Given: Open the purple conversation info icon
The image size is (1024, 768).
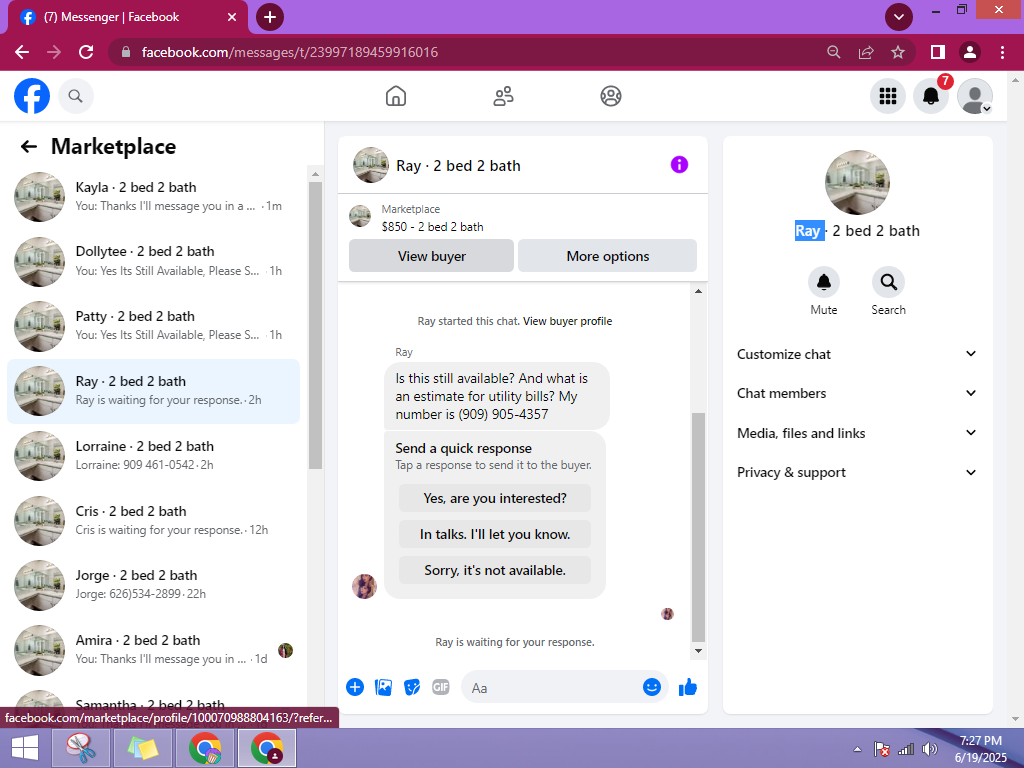Looking at the screenshot, I should click(679, 165).
